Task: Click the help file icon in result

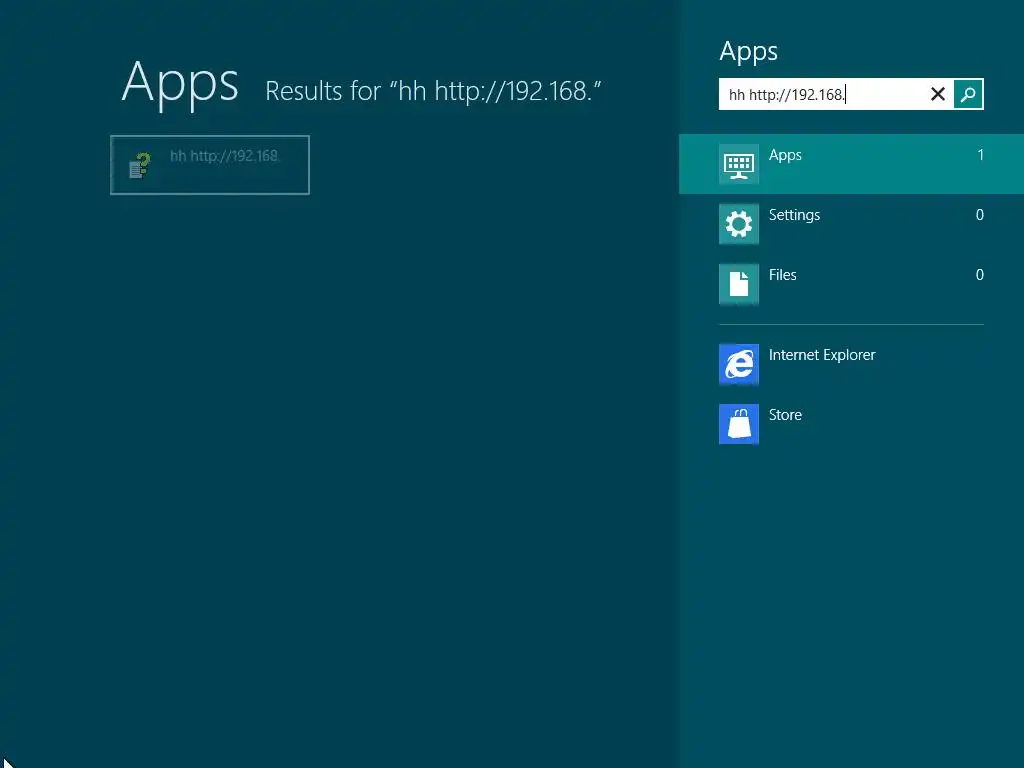Action: (x=140, y=165)
